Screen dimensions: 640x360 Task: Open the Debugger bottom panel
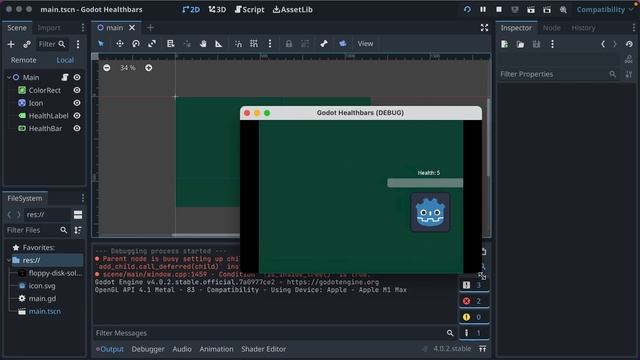[148, 349]
